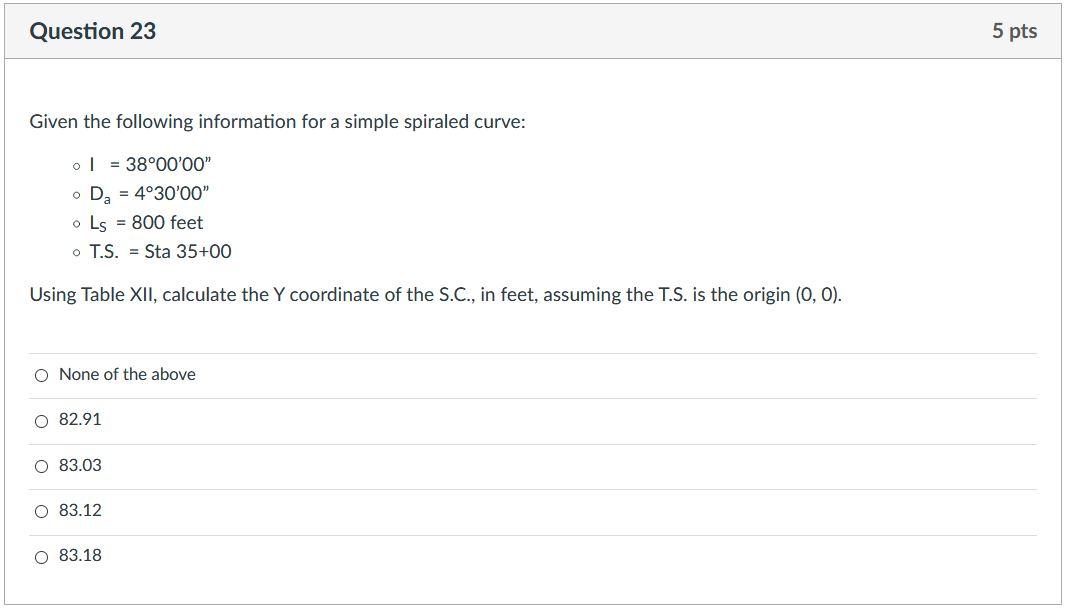
Task: Select the 83.18 radio circle
Action: click(x=41, y=558)
